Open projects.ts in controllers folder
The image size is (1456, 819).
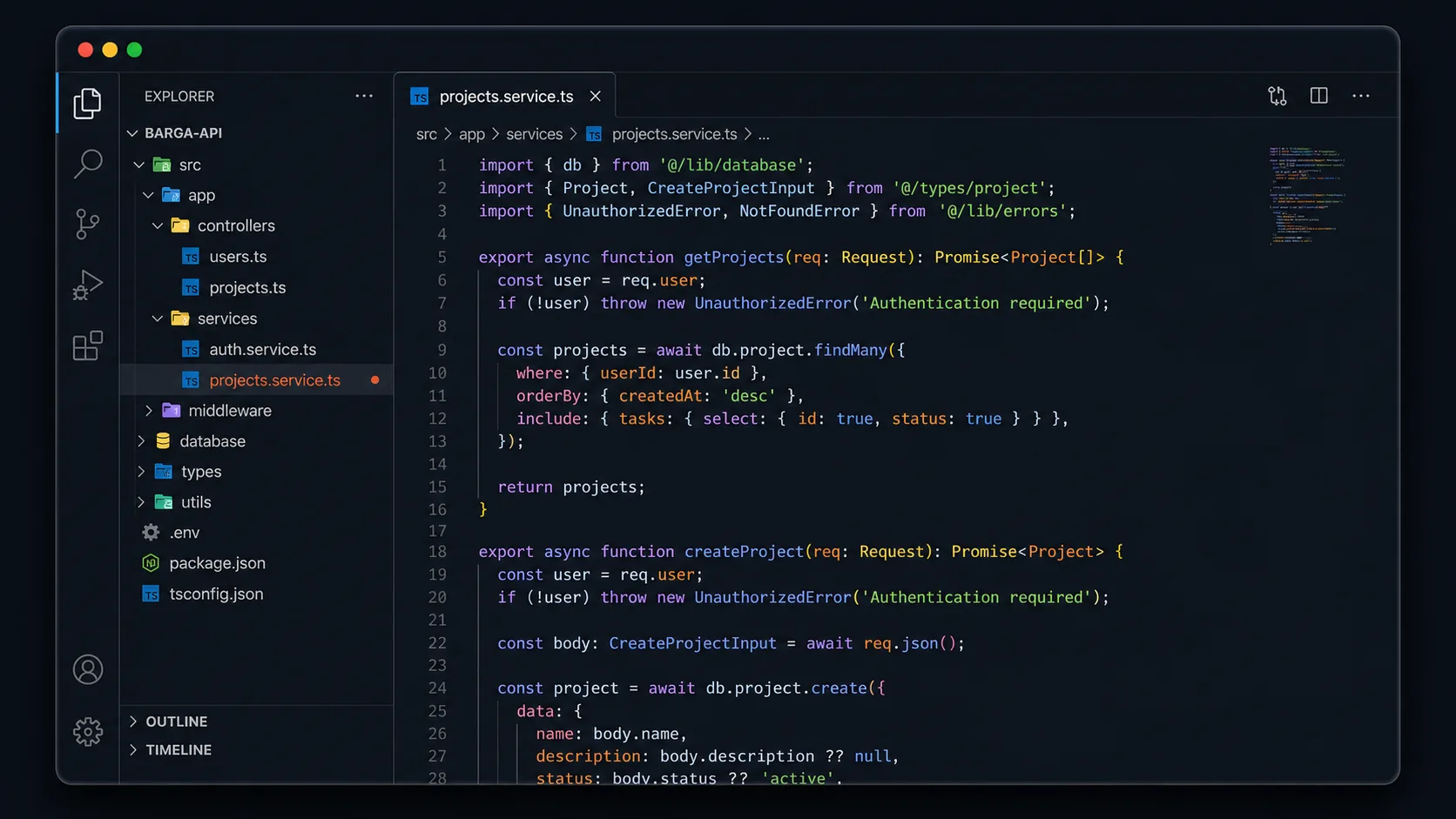point(247,287)
